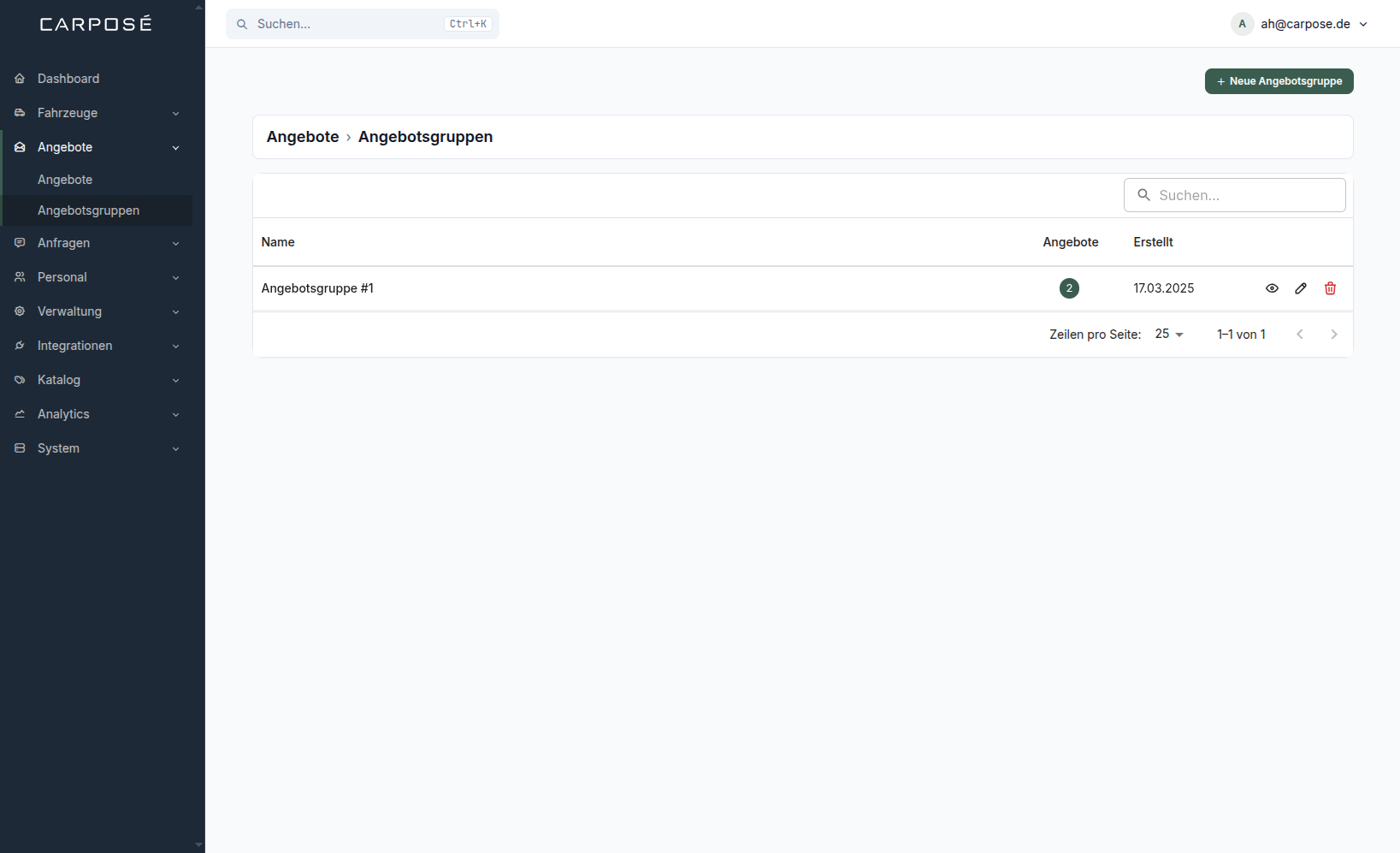Go to next page arrow
The height and width of the screenshot is (853, 1400).
(x=1333, y=335)
